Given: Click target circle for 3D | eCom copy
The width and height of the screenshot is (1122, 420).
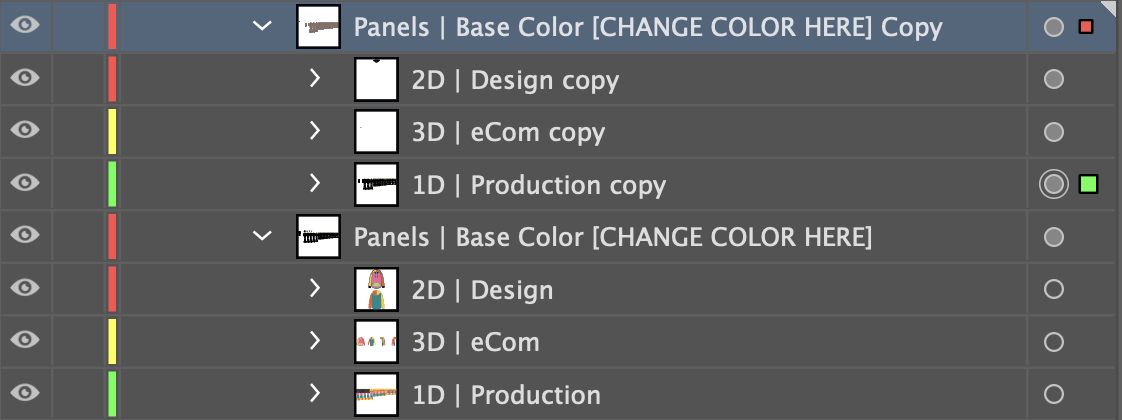Looking at the screenshot, I should (1053, 132).
